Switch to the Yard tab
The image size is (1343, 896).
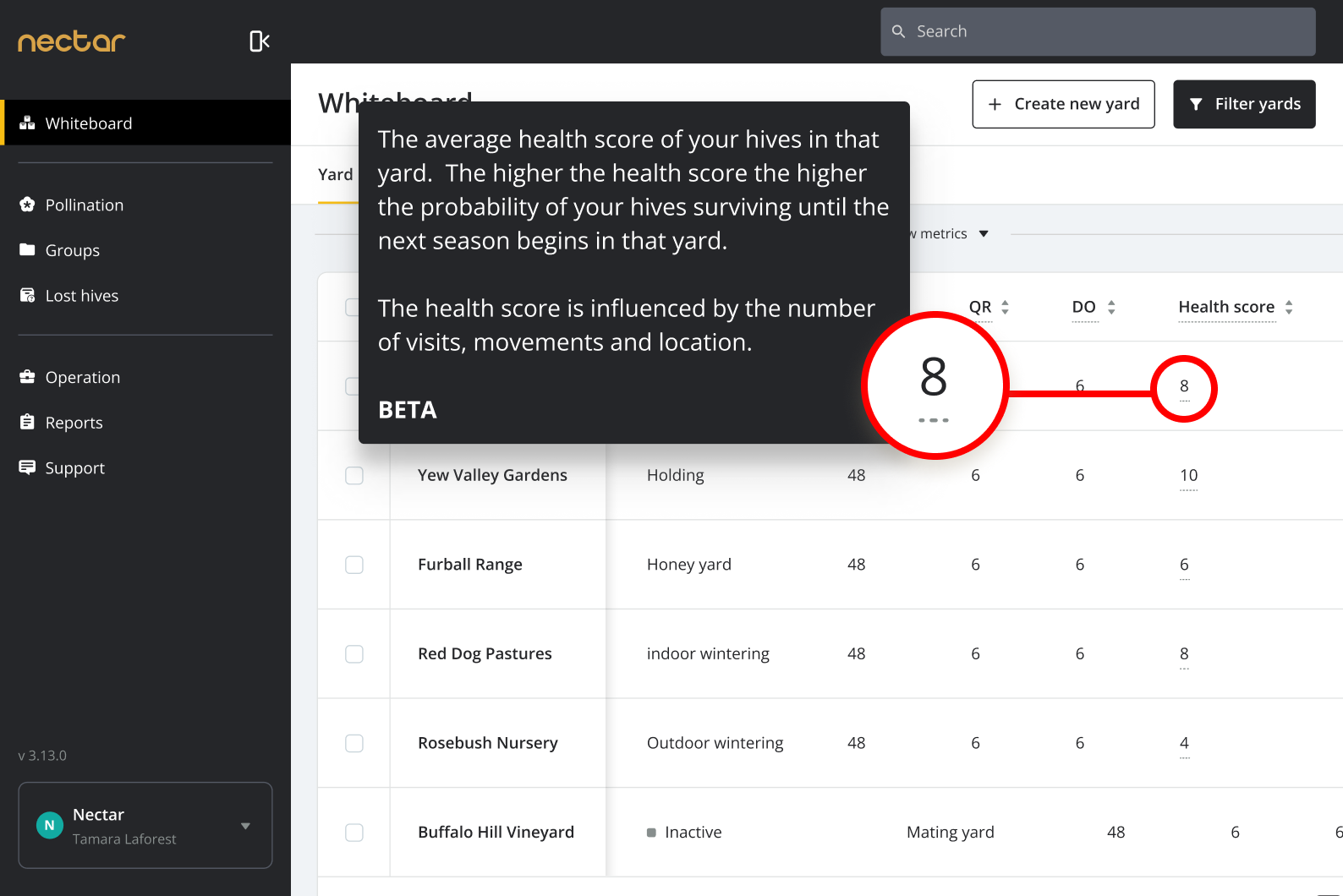pos(336,175)
